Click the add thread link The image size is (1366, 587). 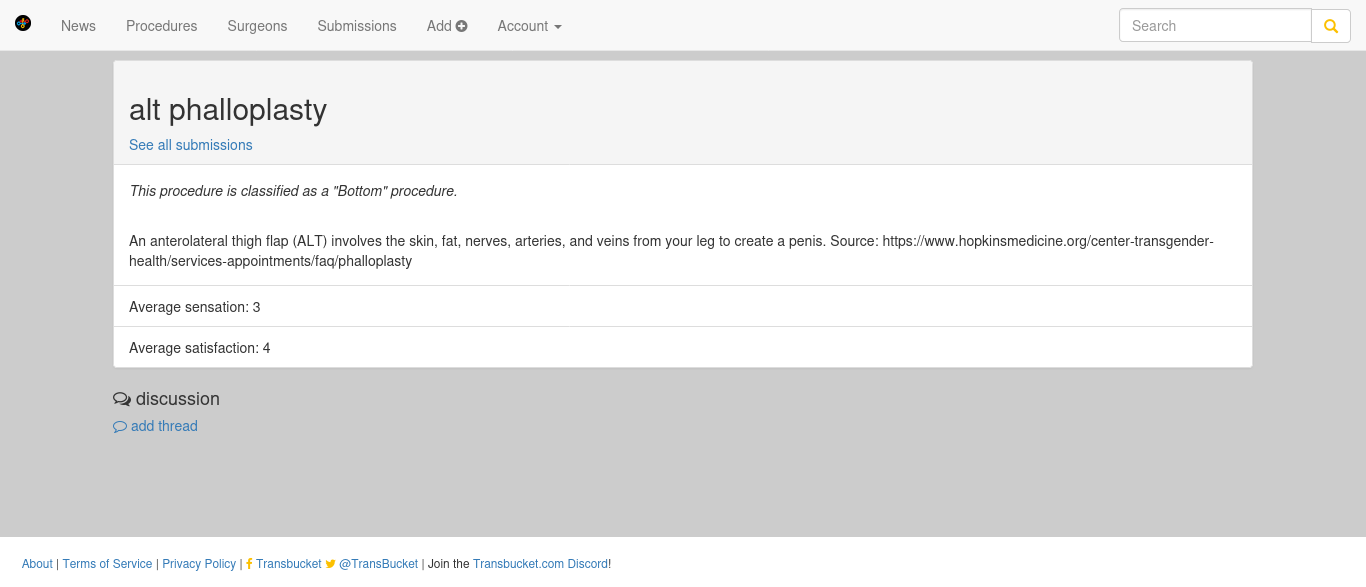pyautogui.click(x=164, y=426)
